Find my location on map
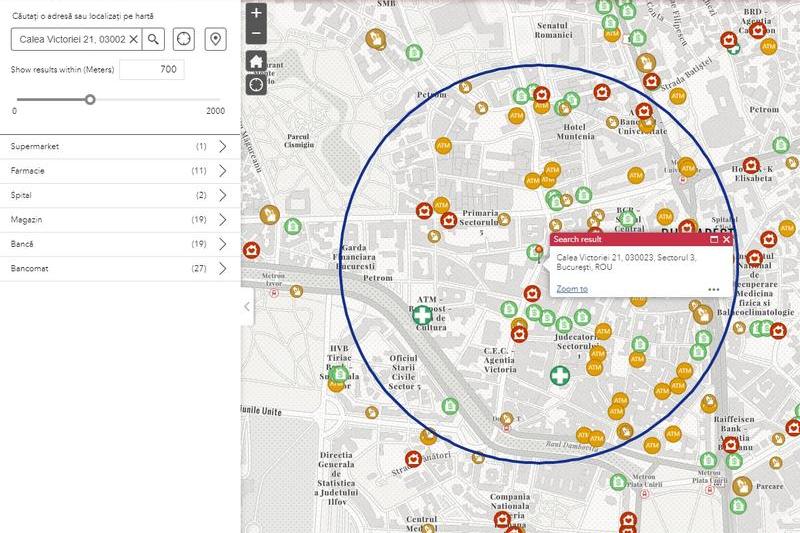 click(257, 84)
